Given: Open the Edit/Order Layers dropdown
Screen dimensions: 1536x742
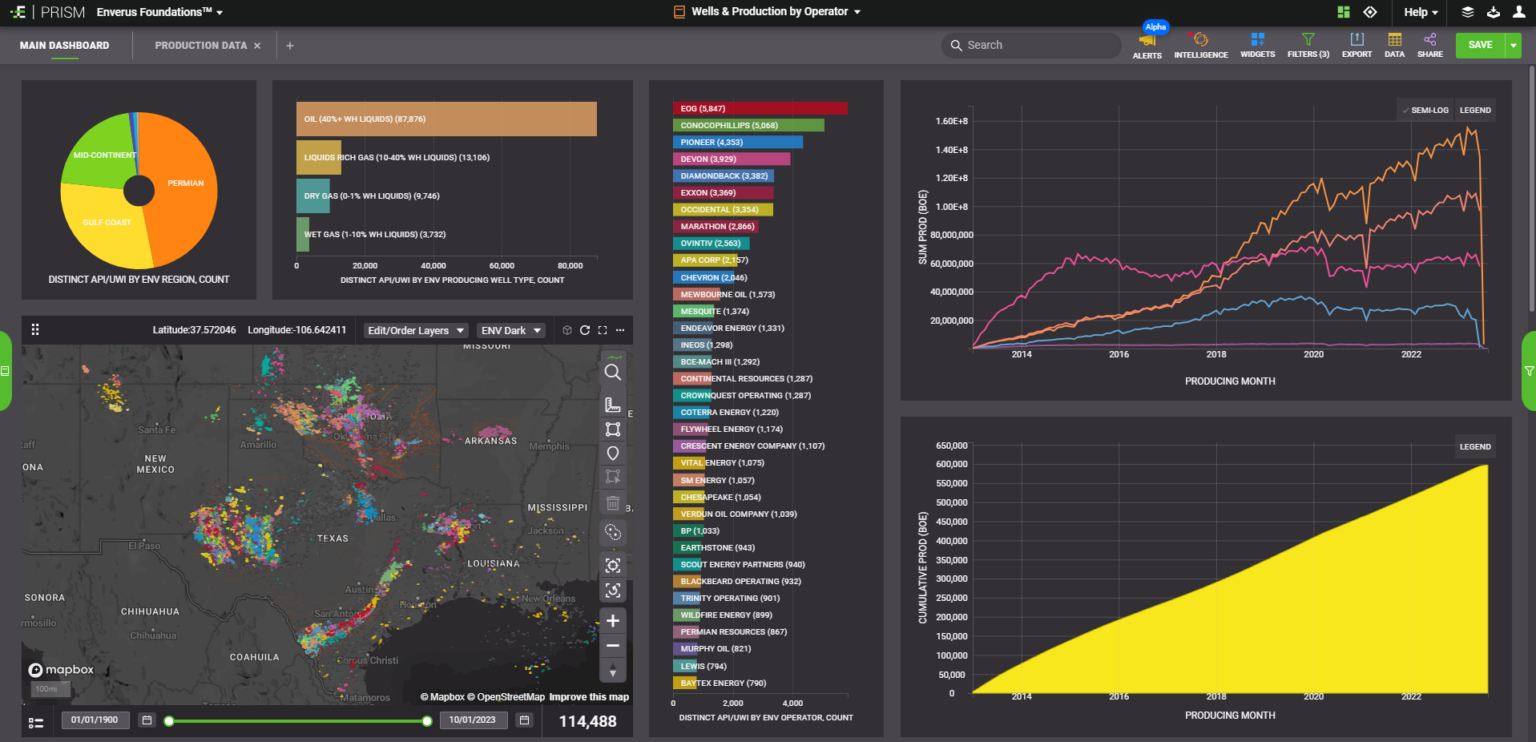Looking at the screenshot, I should pyautogui.click(x=414, y=329).
